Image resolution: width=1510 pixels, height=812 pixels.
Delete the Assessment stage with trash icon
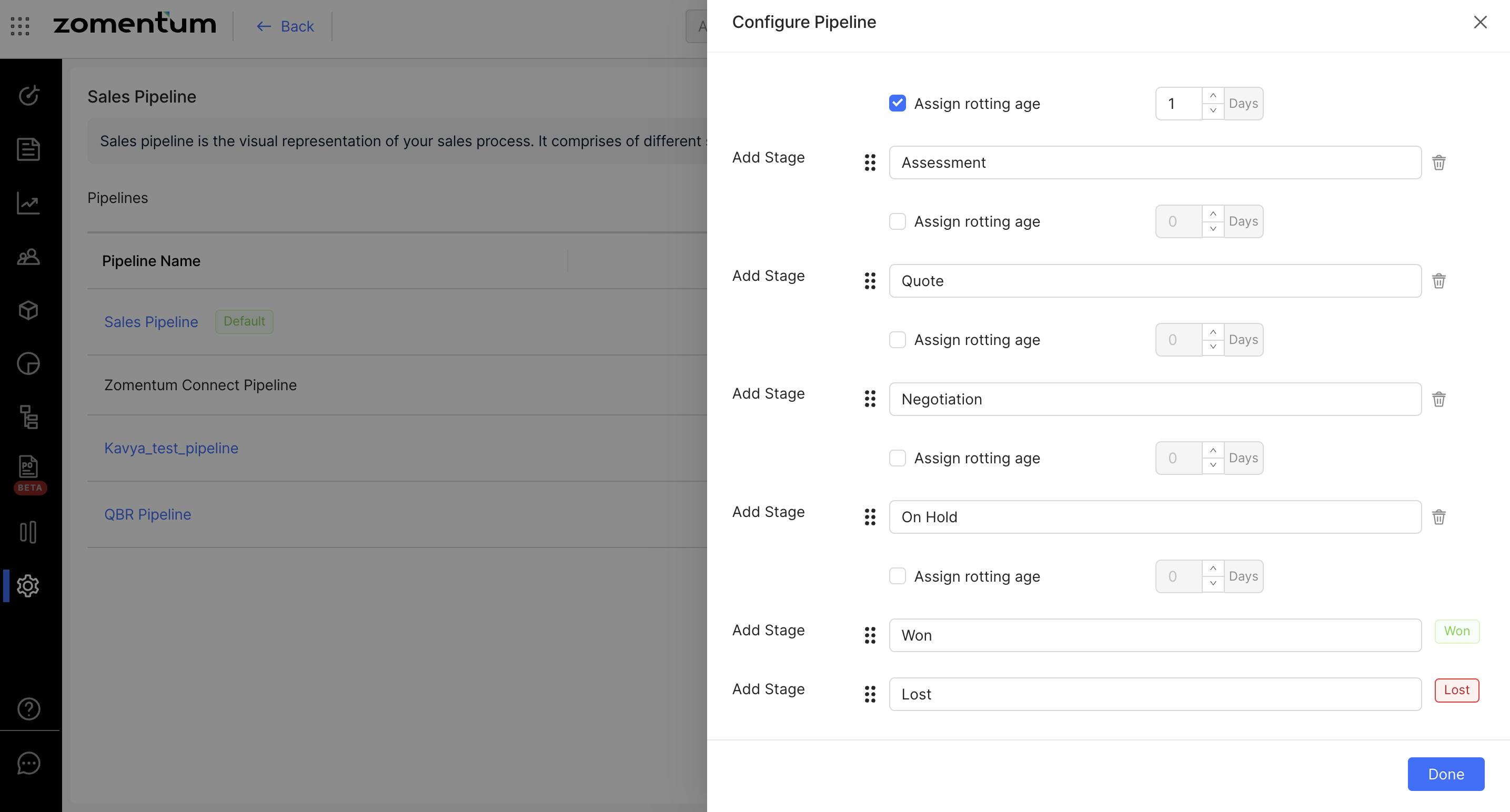(x=1438, y=163)
